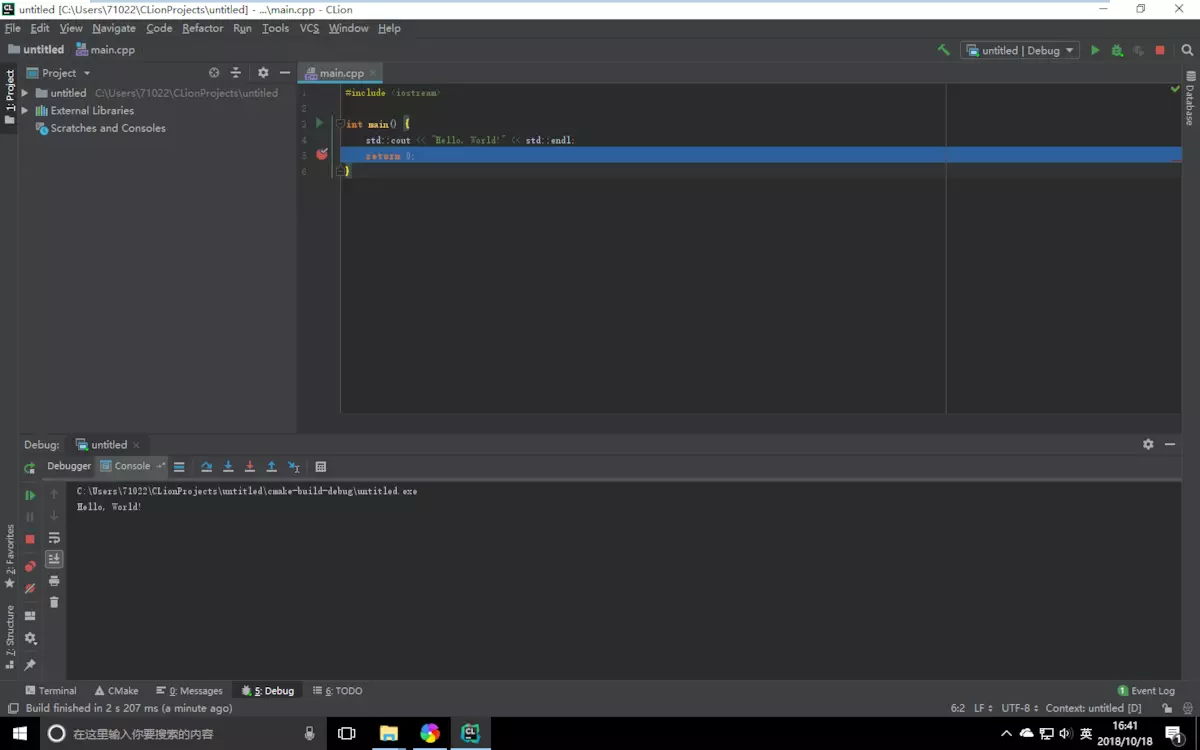This screenshot has width=1200, height=750.
Task: Print console output with printer icon
Action: [x=54, y=581]
